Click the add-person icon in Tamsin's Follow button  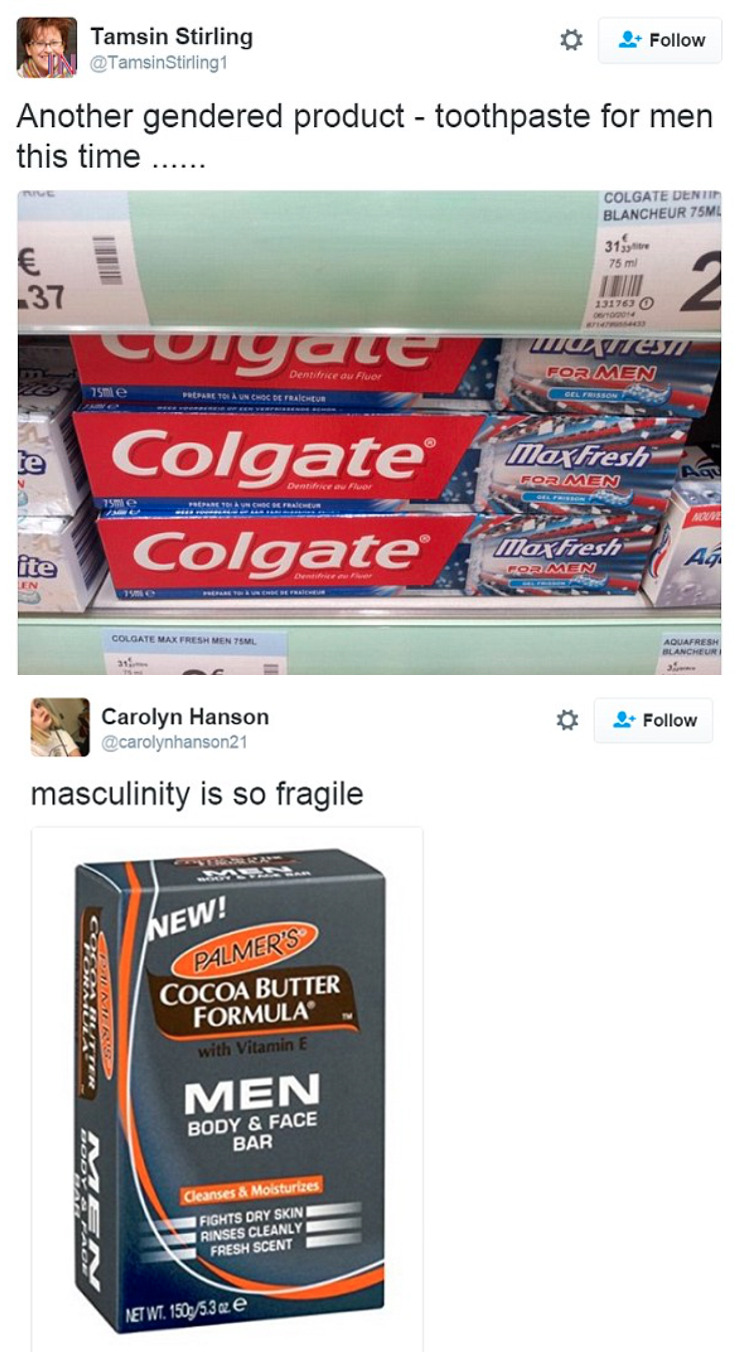(628, 40)
